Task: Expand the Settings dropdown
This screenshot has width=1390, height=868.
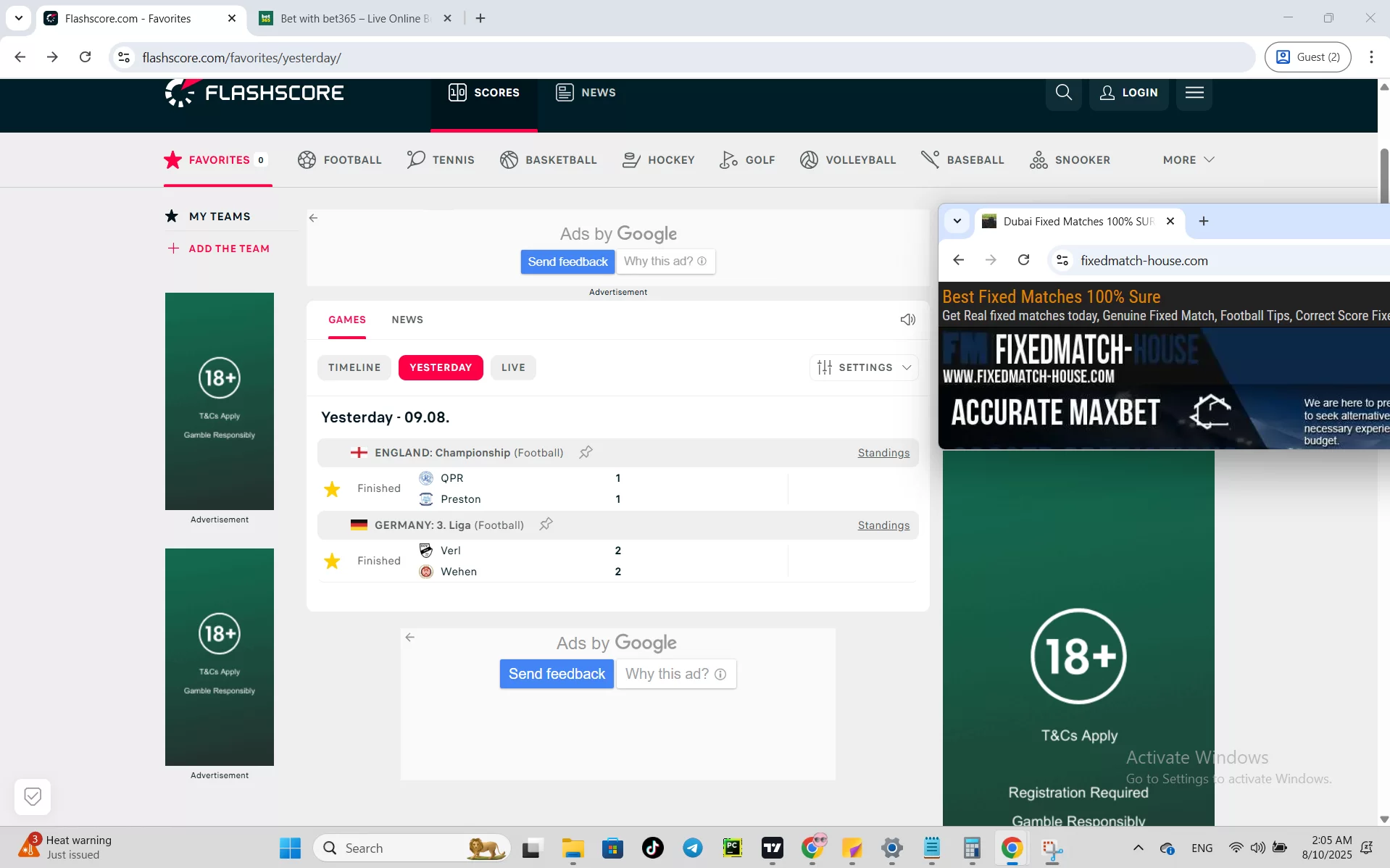Action: [x=863, y=367]
